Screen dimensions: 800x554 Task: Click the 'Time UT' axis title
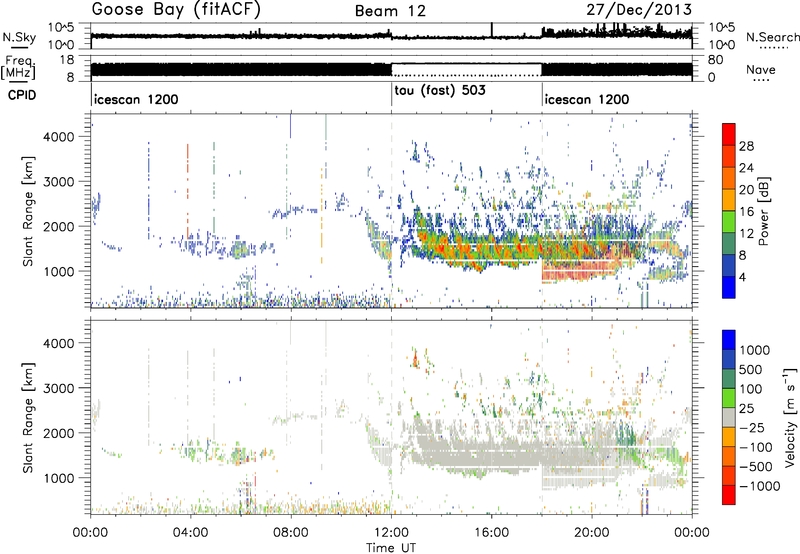tap(391, 548)
